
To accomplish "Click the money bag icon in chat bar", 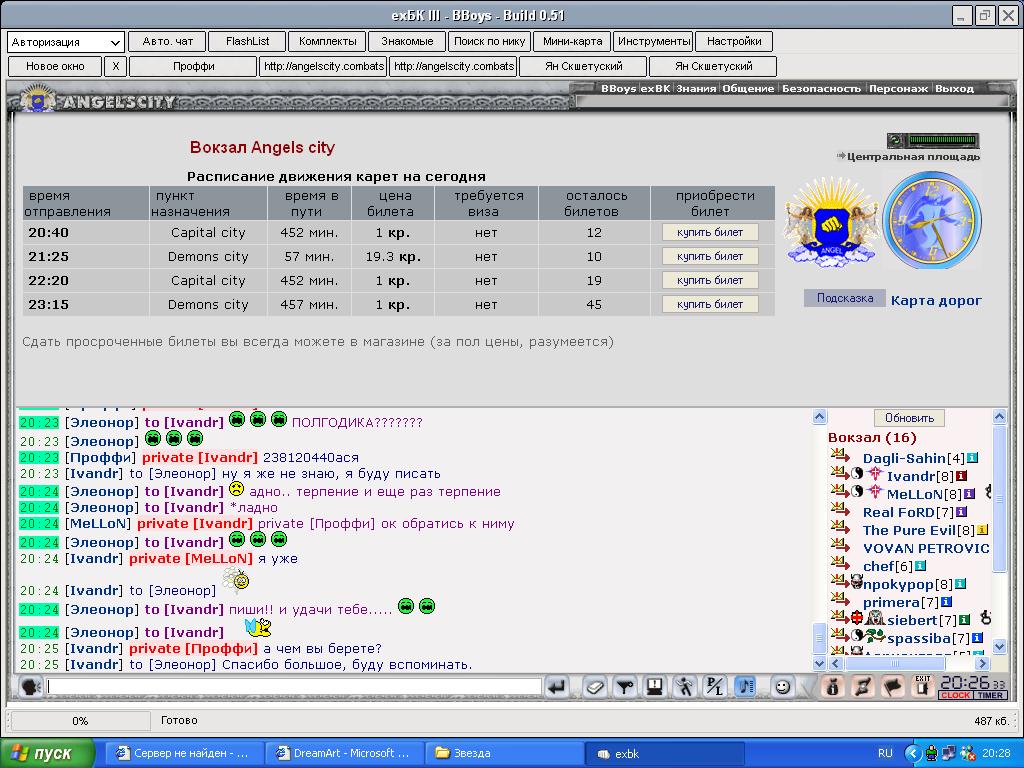I will (x=833, y=686).
